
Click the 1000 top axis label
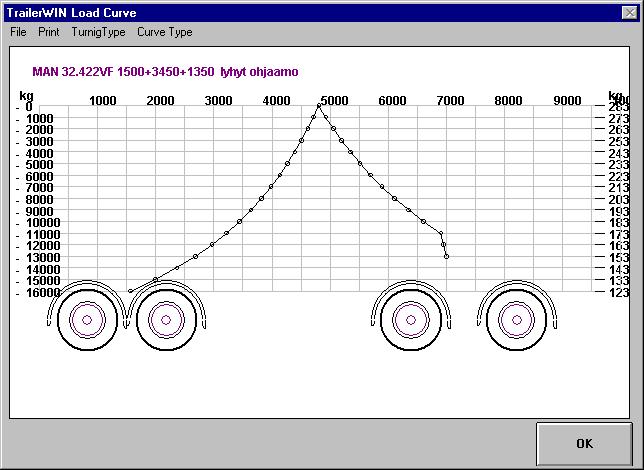point(103,101)
